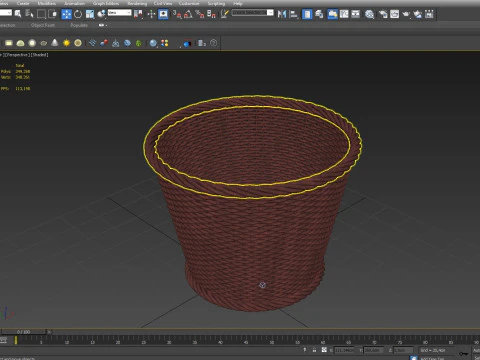Click the Align tool icon

(294, 14)
